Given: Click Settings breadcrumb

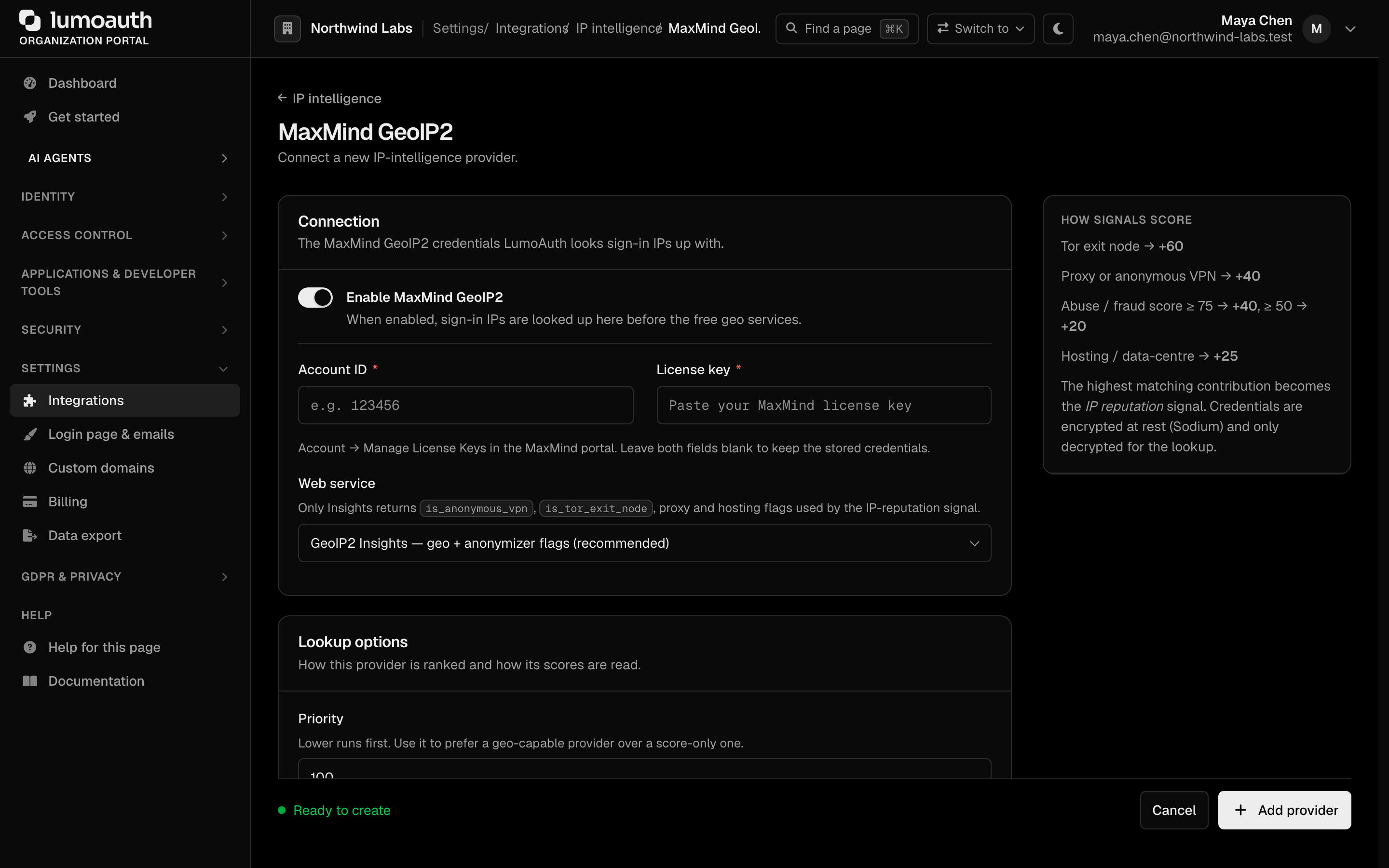Looking at the screenshot, I should (459, 28).
